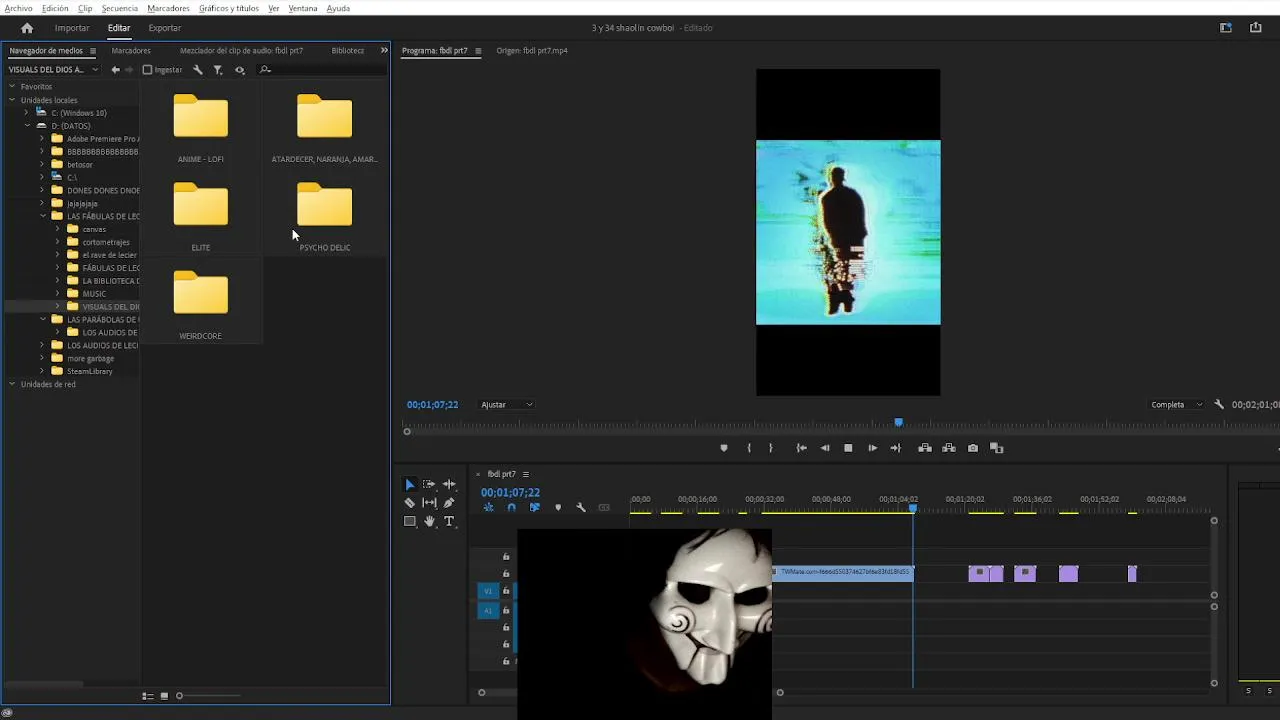Screen dimensions: 1280x720
Task: Expand the C: (Windows 10) drive
Action: (x=27, y=113)
